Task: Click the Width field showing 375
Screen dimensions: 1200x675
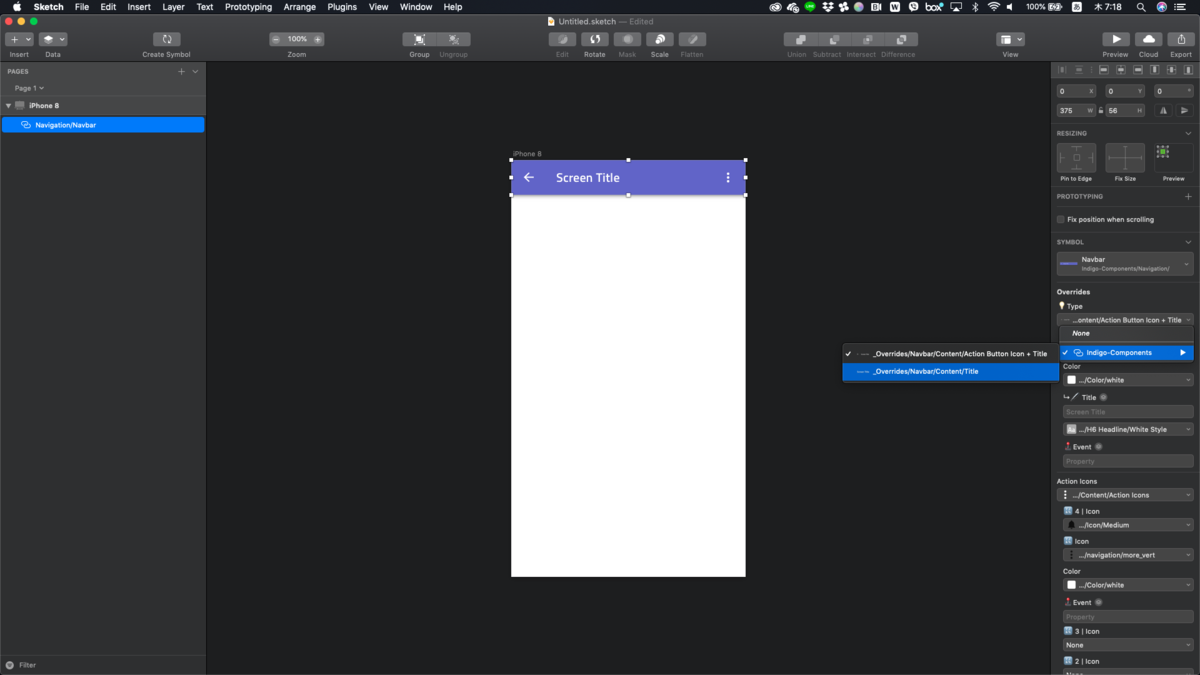Action: point(1076,111)
